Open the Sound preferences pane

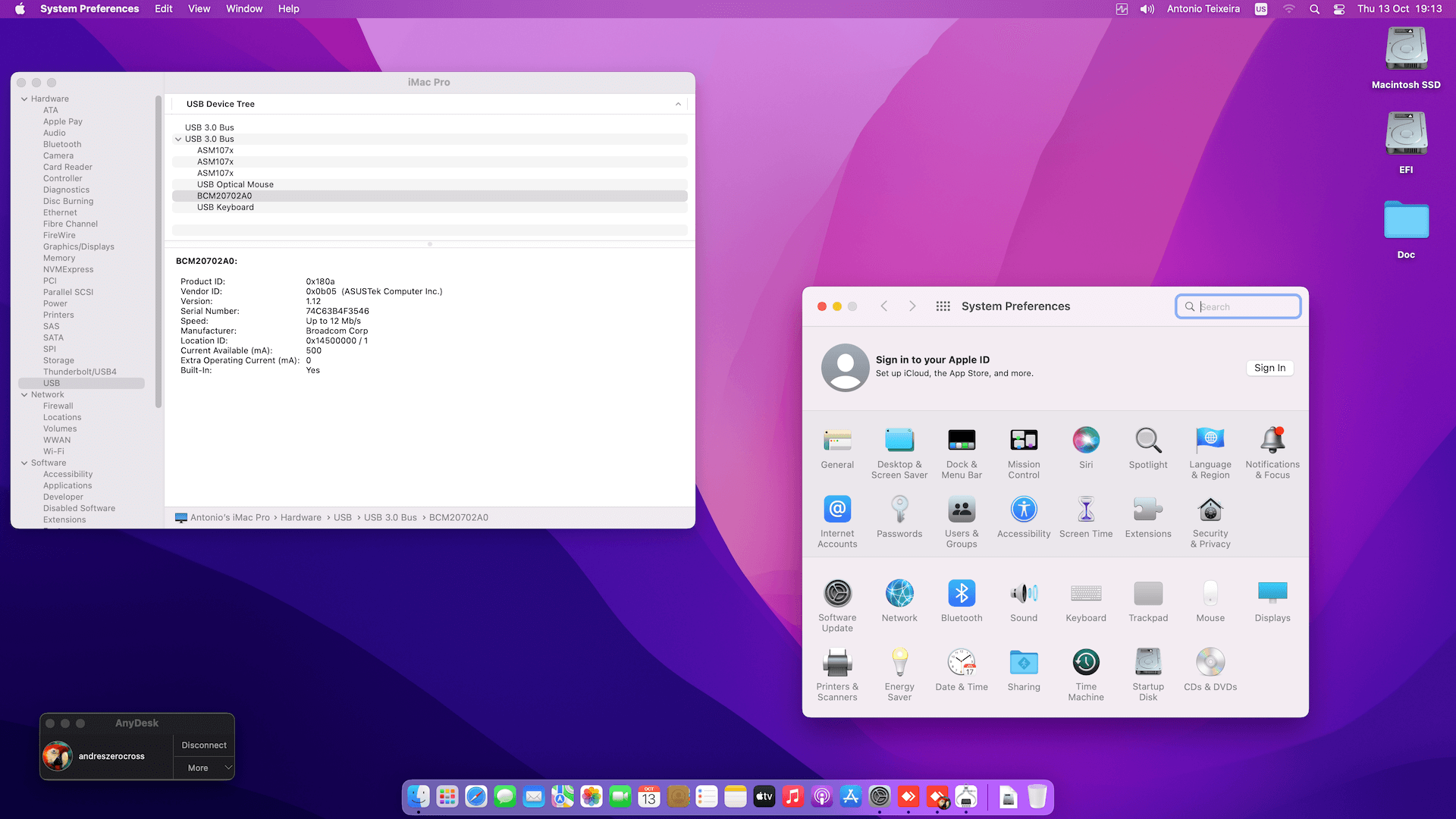(x=1023, y=595)
